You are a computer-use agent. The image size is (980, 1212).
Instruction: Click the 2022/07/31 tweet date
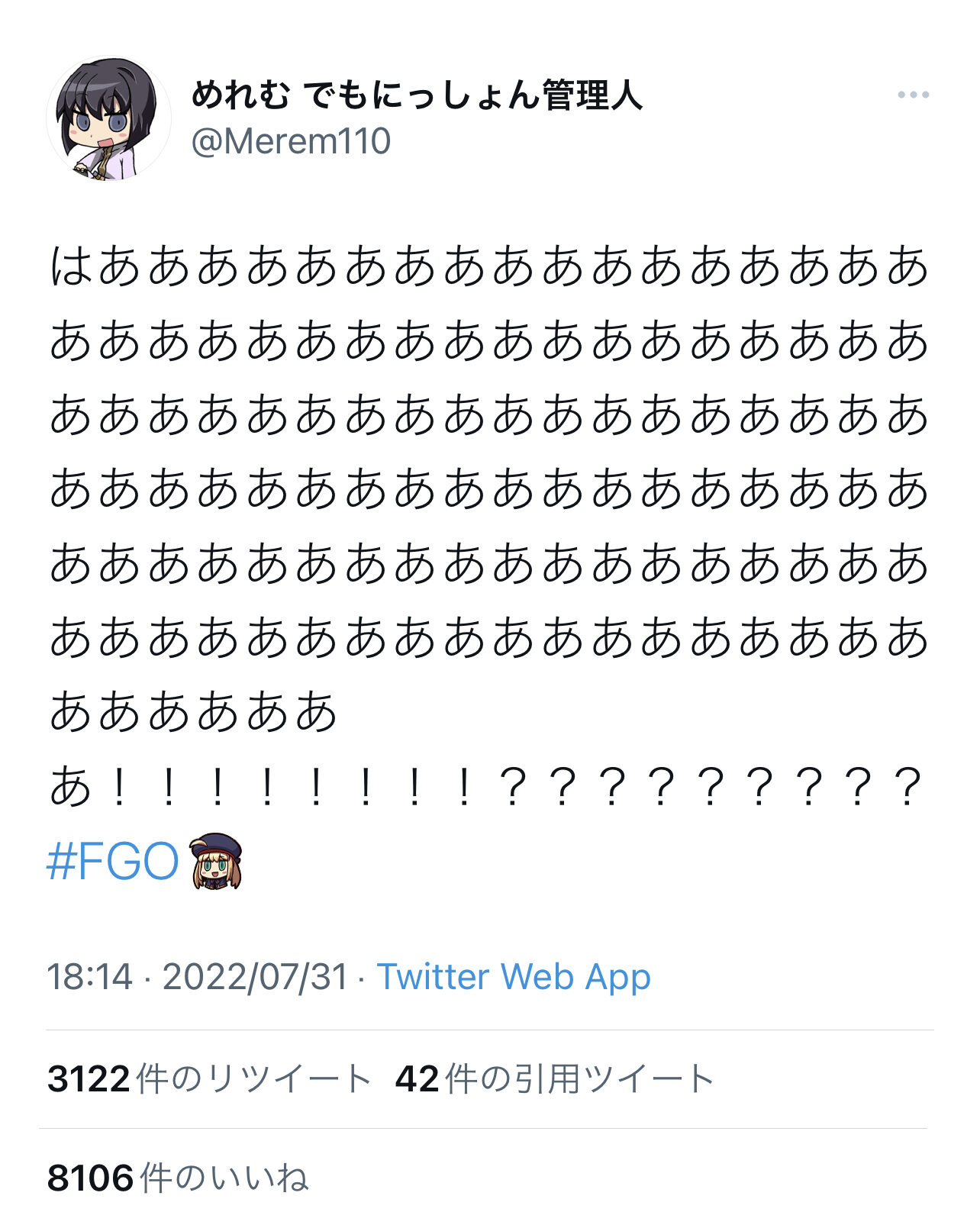(255, 977)
